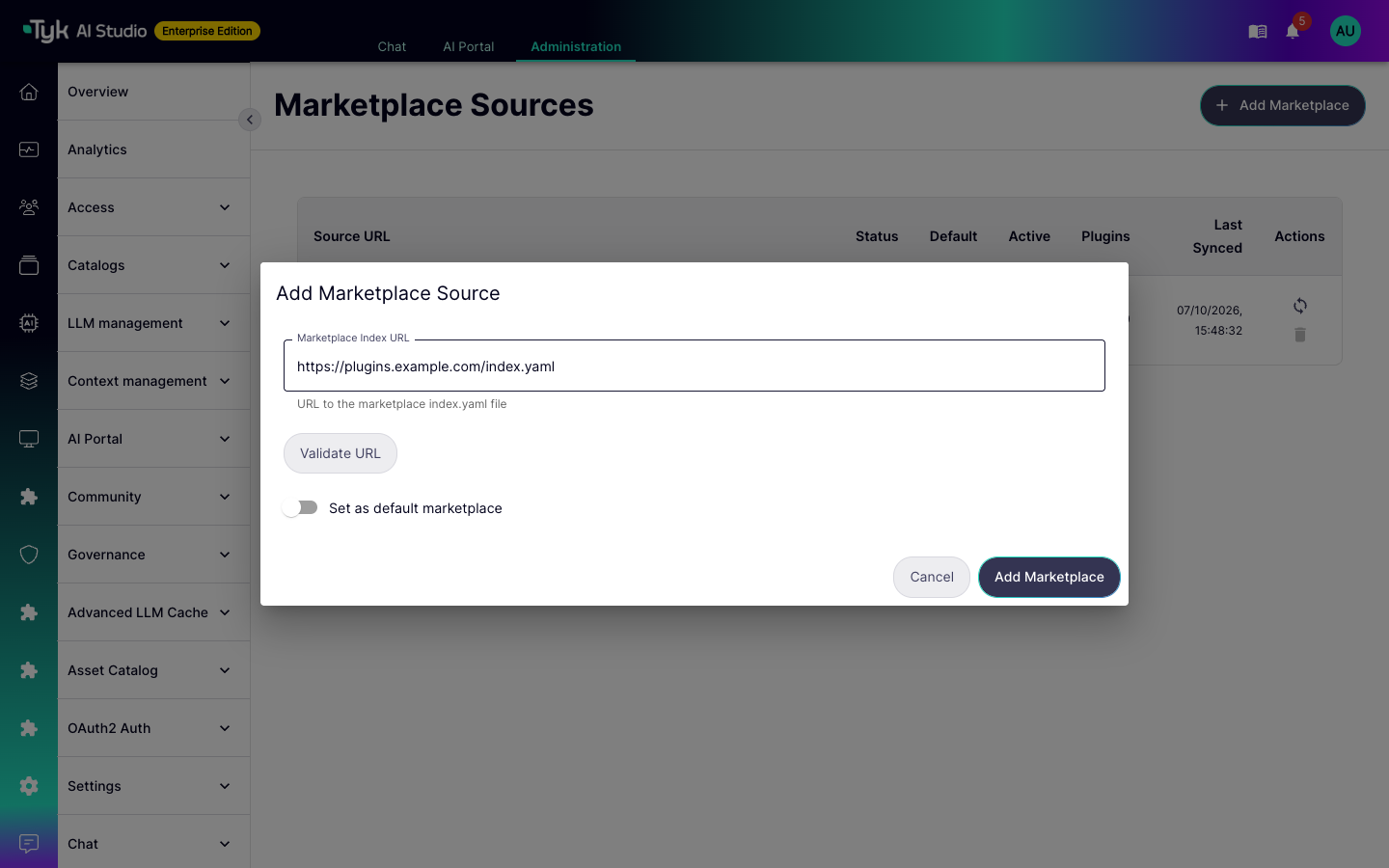Viewport: 1389px width, 868px height.
Task: Click the Community puzzle-piece icon
Action: coord(29,497)
